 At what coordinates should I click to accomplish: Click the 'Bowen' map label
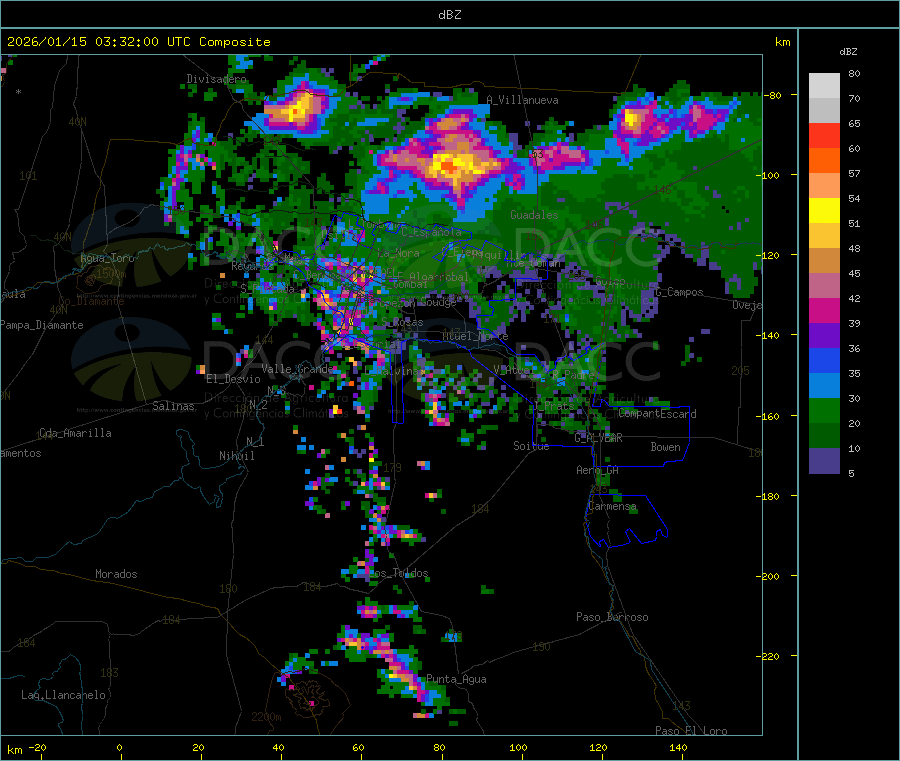(665, 447)
